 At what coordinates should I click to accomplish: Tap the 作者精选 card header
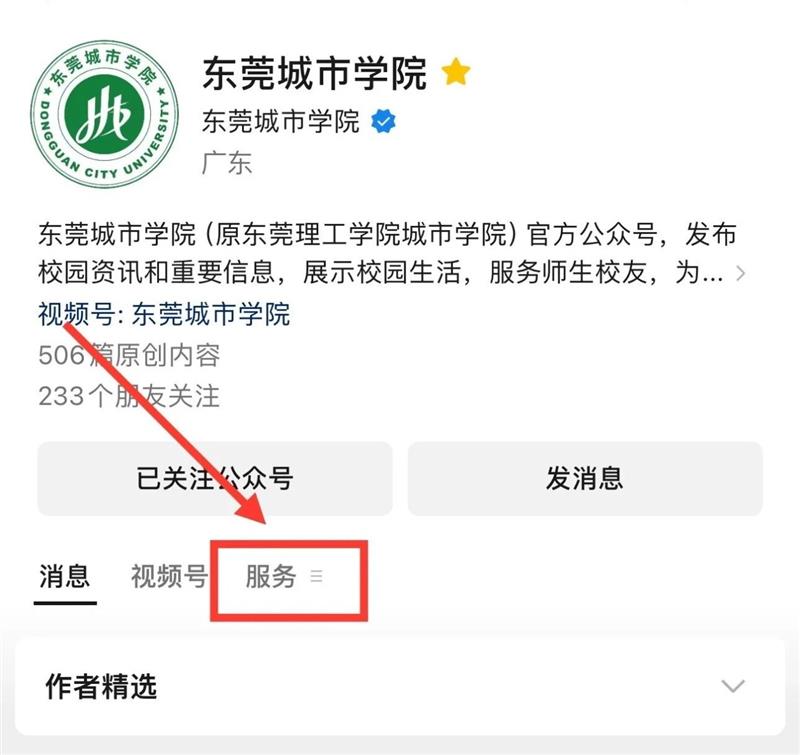pos(400,686)
